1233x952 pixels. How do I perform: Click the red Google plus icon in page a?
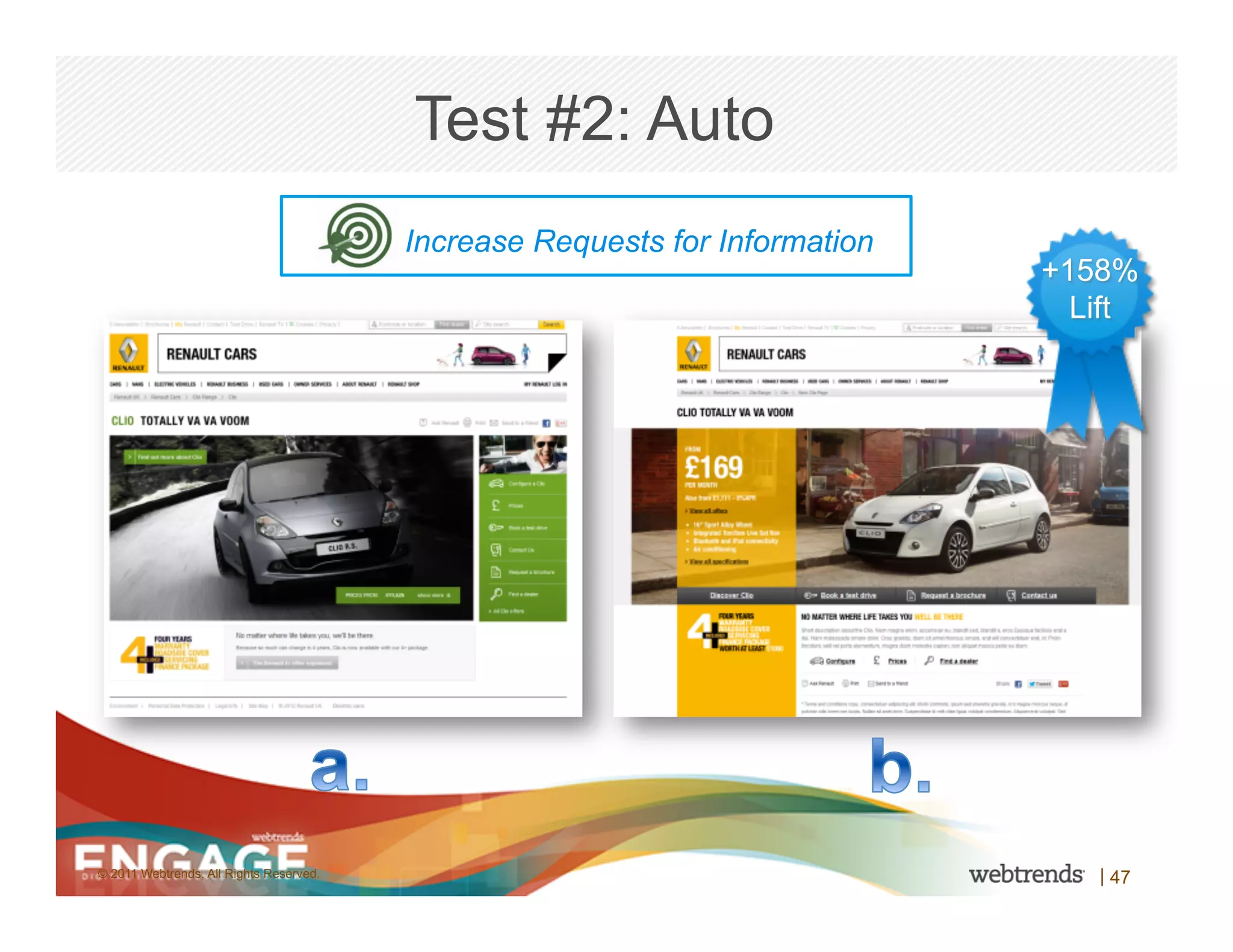tap(561, 423)
